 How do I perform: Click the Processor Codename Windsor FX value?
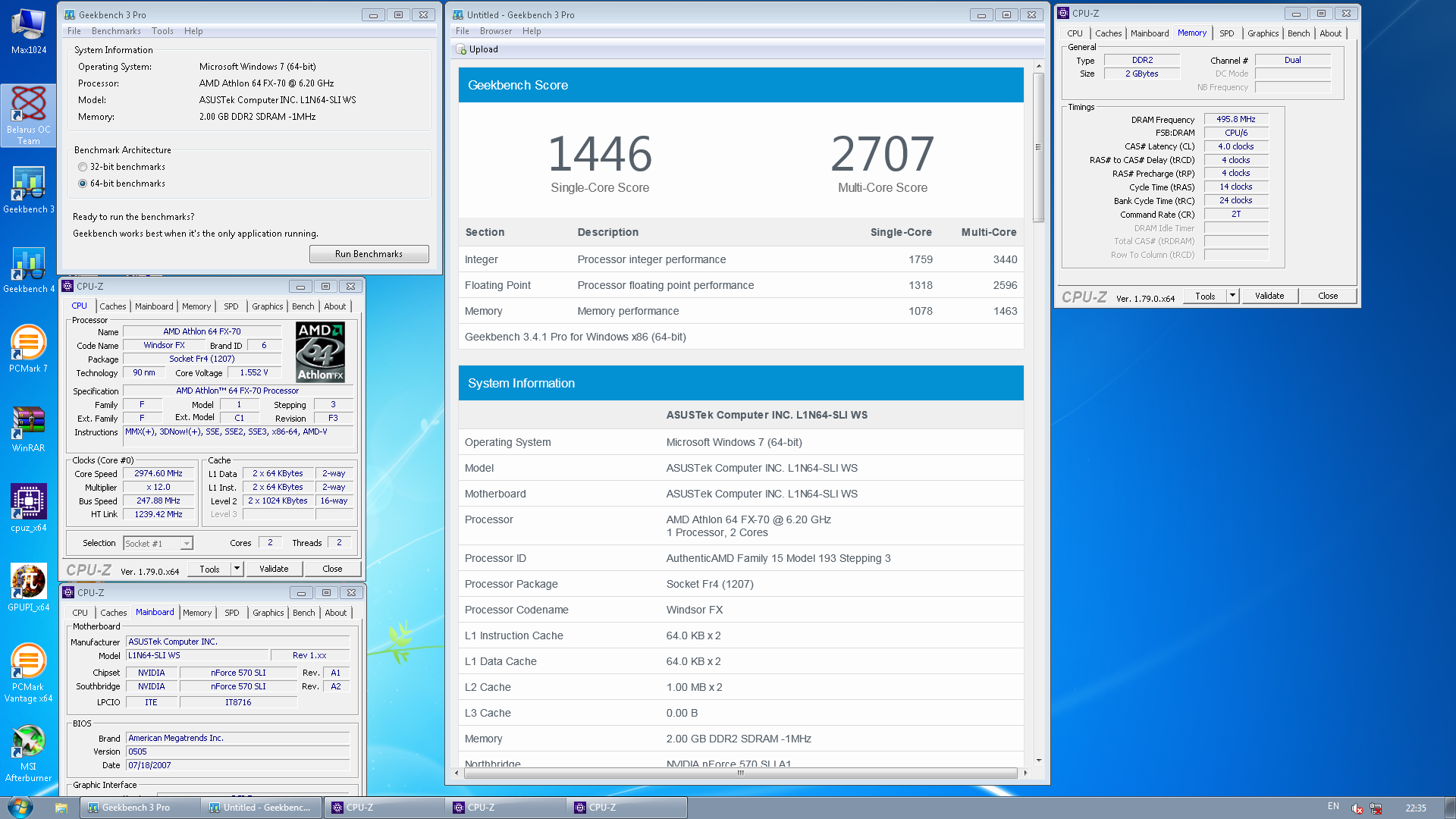(694, 610)
